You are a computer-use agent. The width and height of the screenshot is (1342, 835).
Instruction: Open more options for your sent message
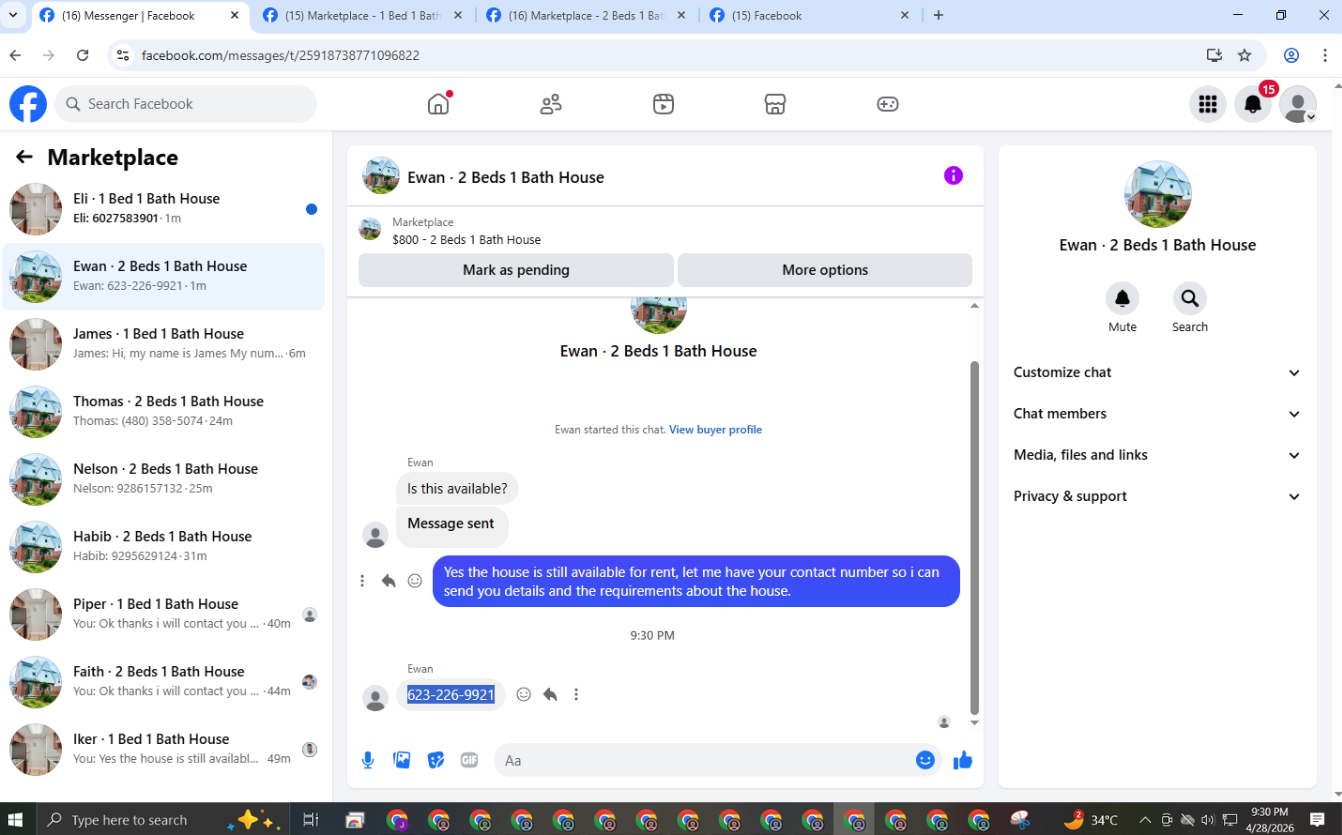[x=362, y=581]
